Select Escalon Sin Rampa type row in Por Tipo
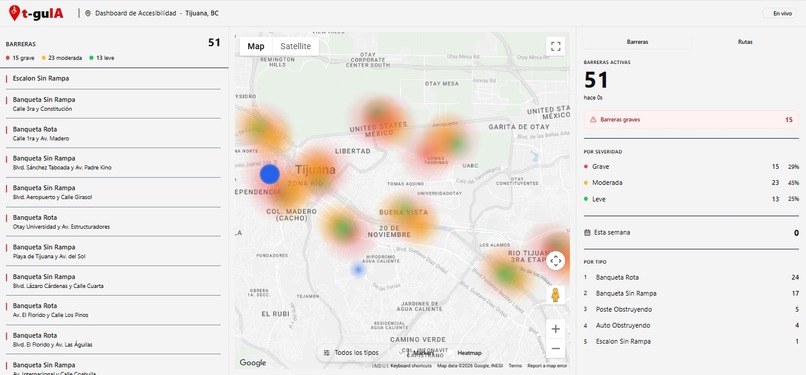806x375 pixels. click(x=691, y=341)
